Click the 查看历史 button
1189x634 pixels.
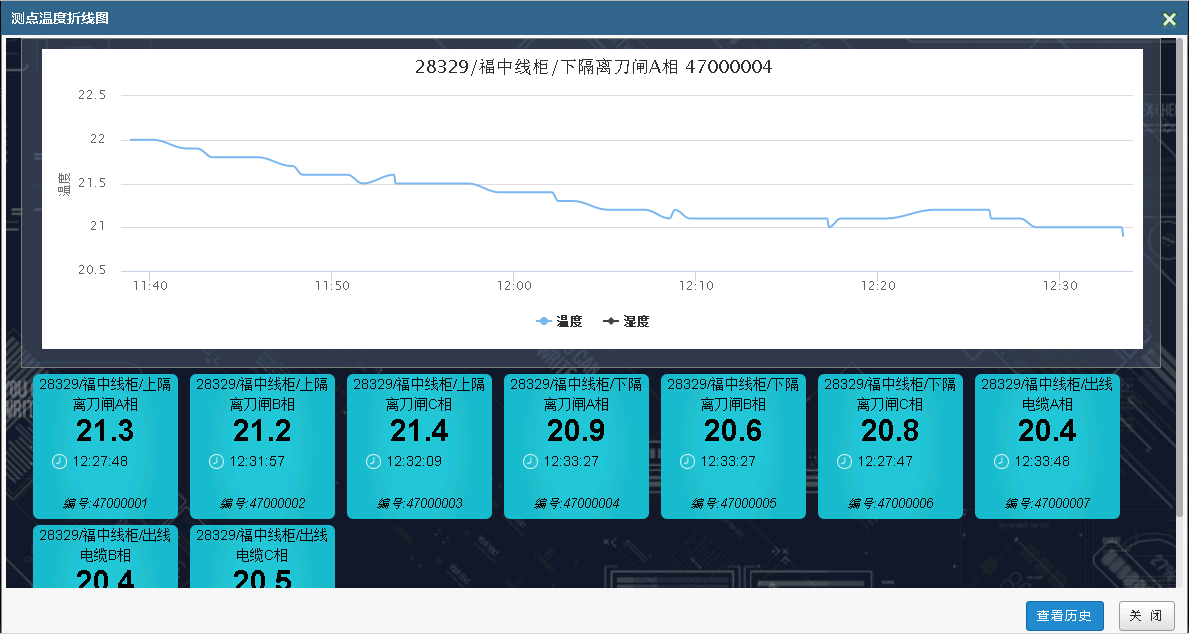pos(1065,616)
